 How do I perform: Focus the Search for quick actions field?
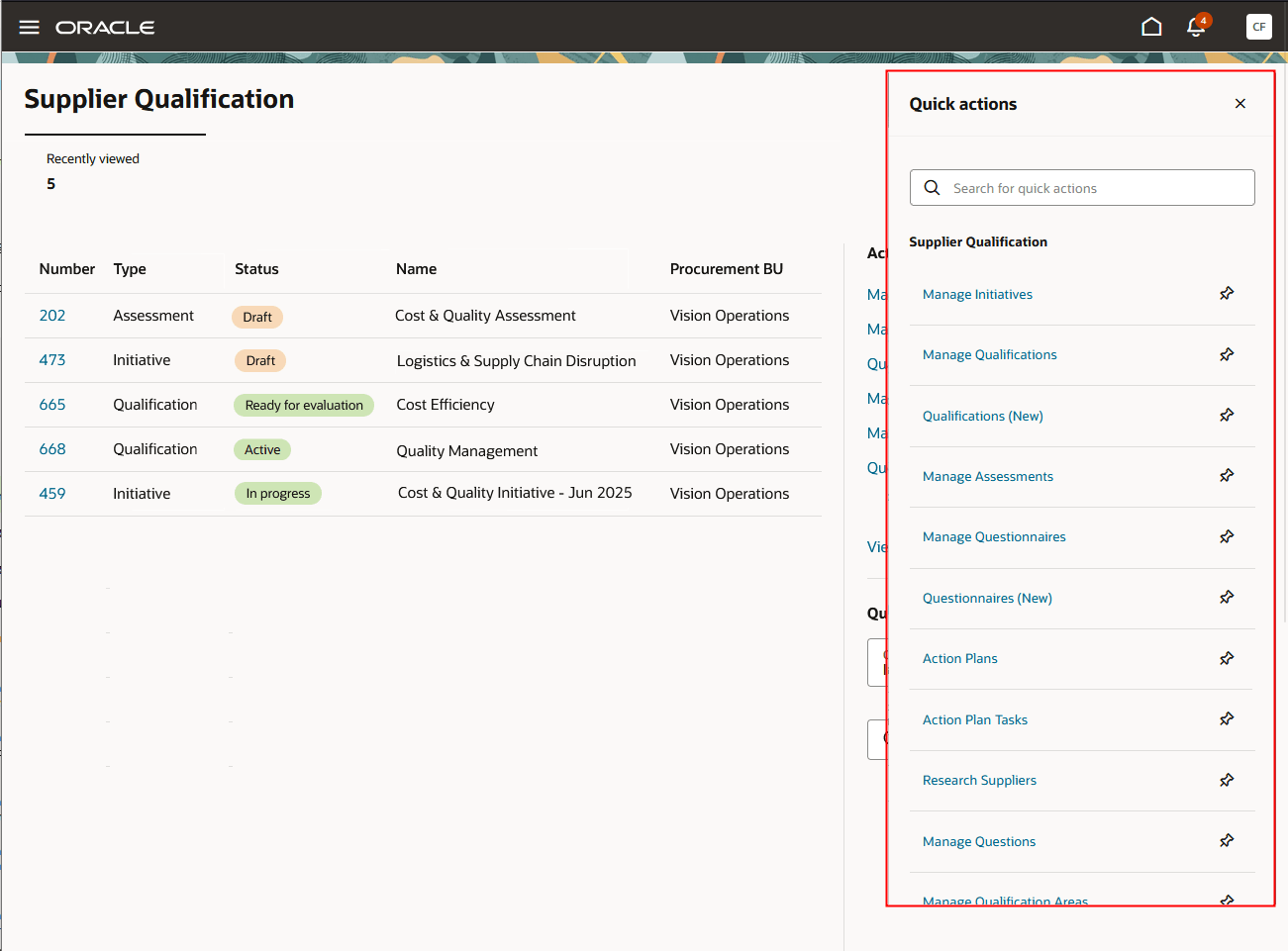(x=1082, y=188)
